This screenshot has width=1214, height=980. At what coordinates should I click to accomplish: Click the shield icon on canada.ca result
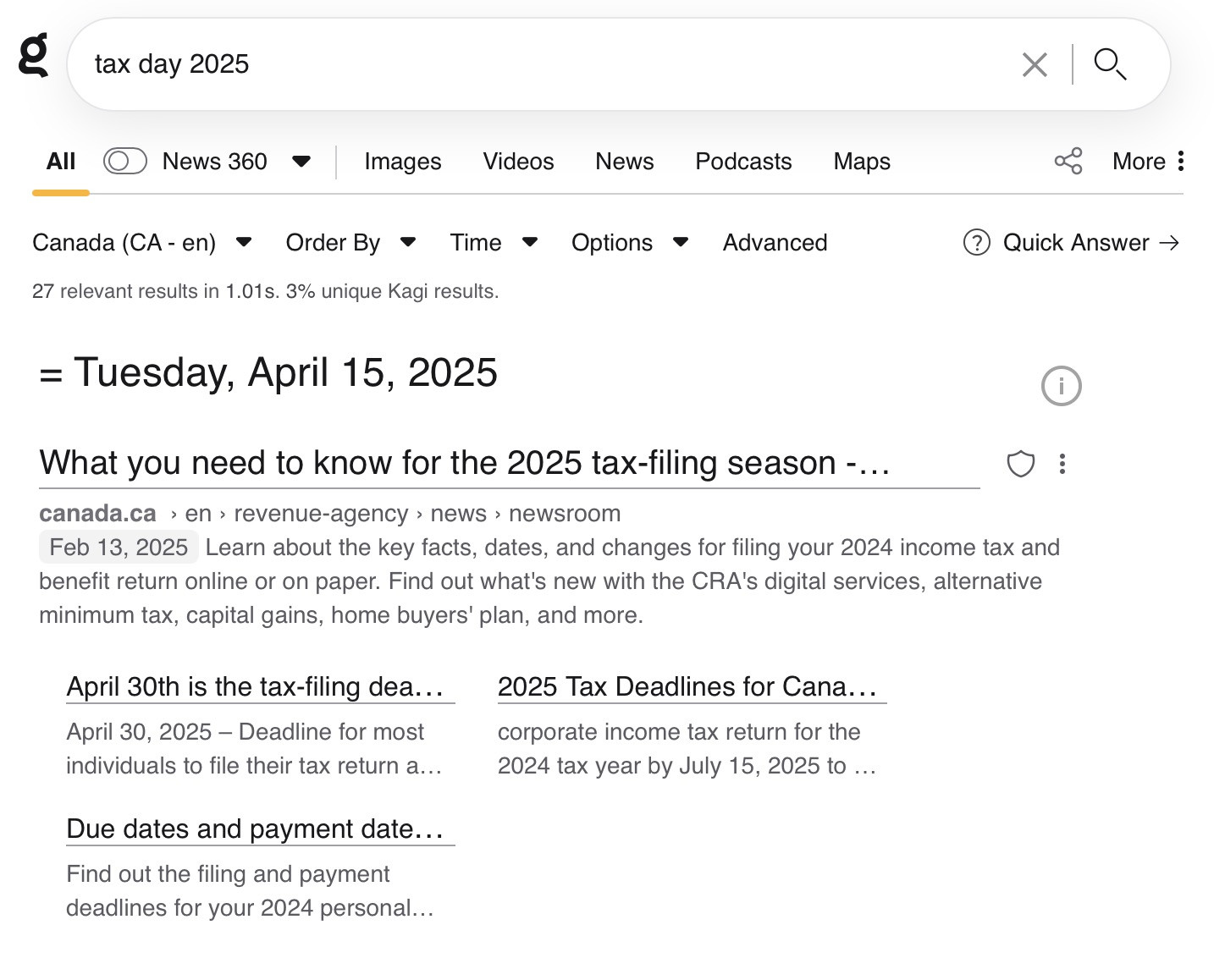coord(1021,464)
